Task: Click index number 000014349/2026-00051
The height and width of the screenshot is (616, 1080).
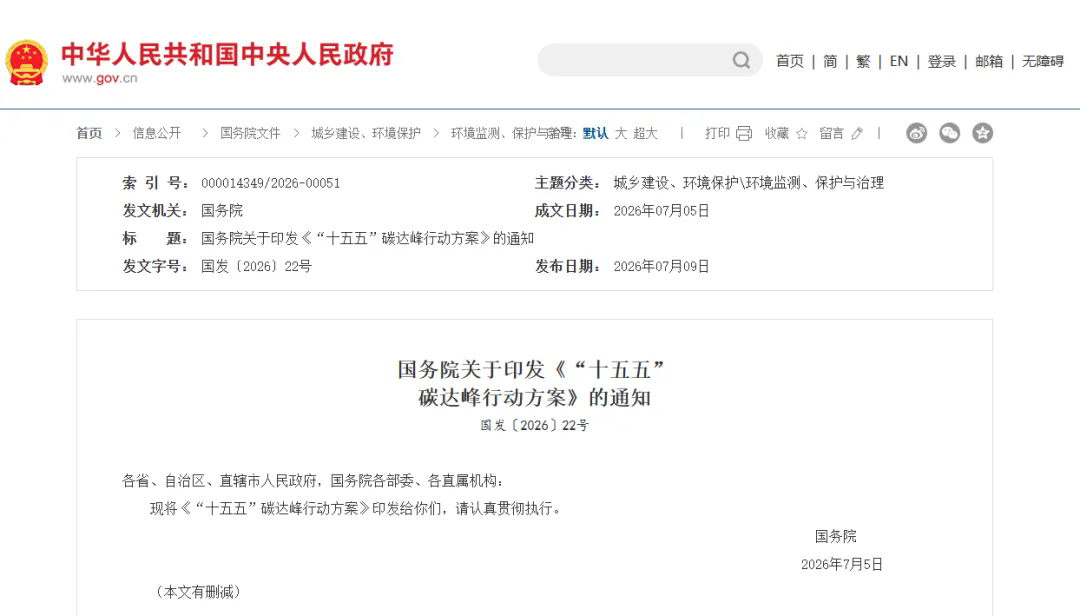Action: point(271,183)
